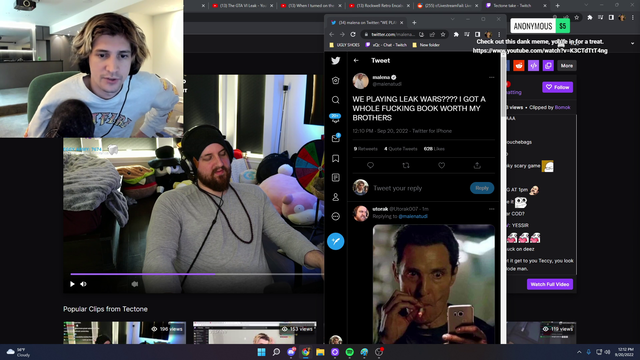Open the Twitter Explore search icon in sidebar
Image resolution: width=640 pixels, height=360 pixels.
tap(336, 100)
